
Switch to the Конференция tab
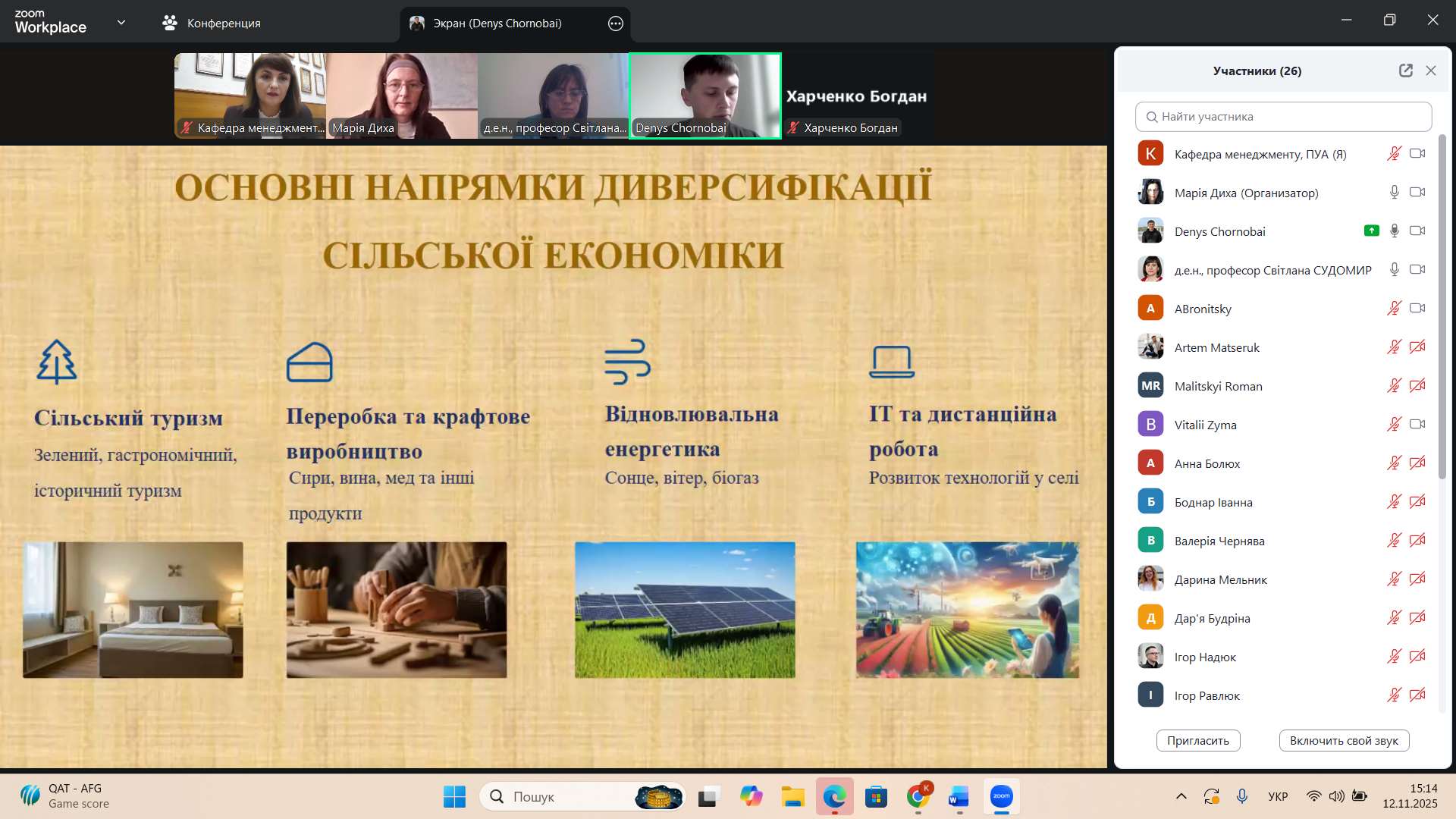point(212,24)
